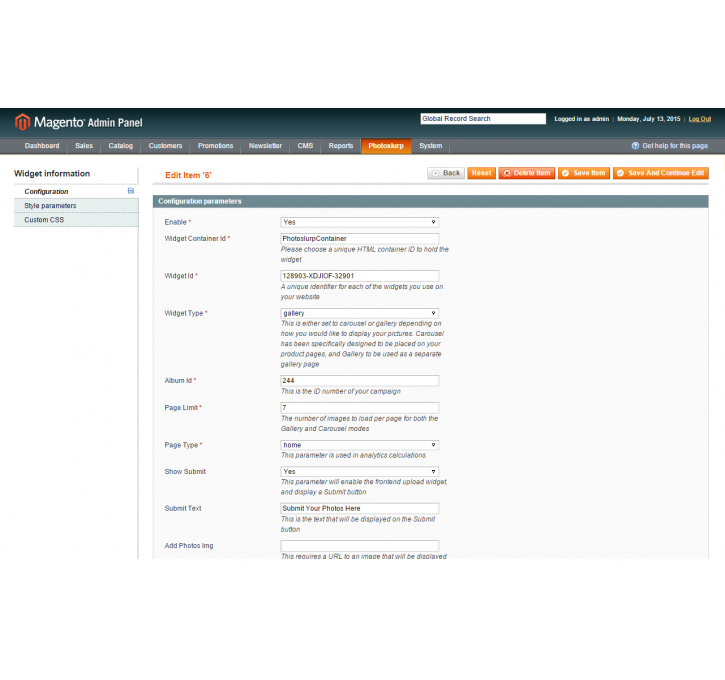Open the Sales menu
725x680 pixels.
[x=84, y=146]
